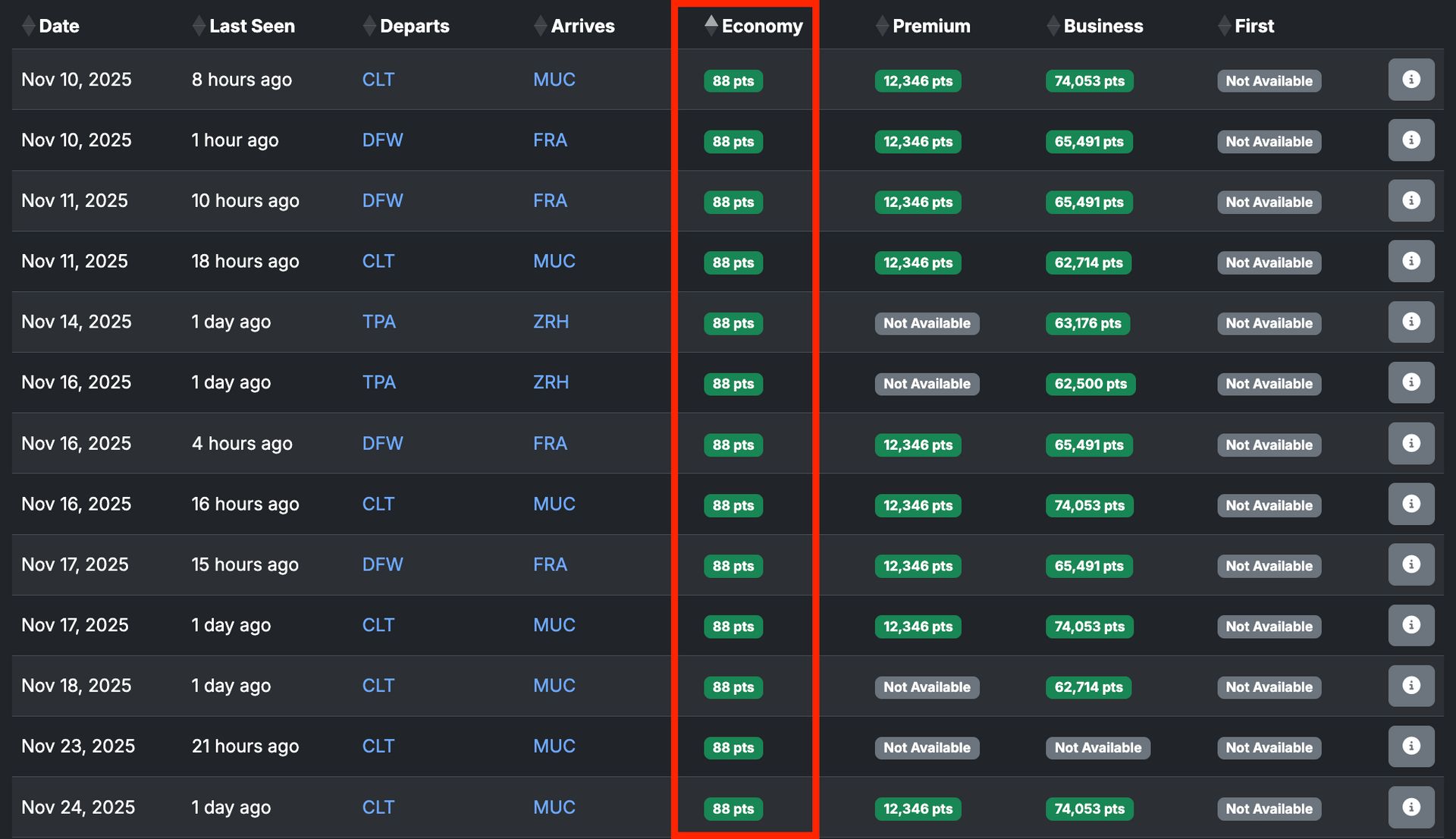Click sort arrows beside Date header

click(28, 26)
